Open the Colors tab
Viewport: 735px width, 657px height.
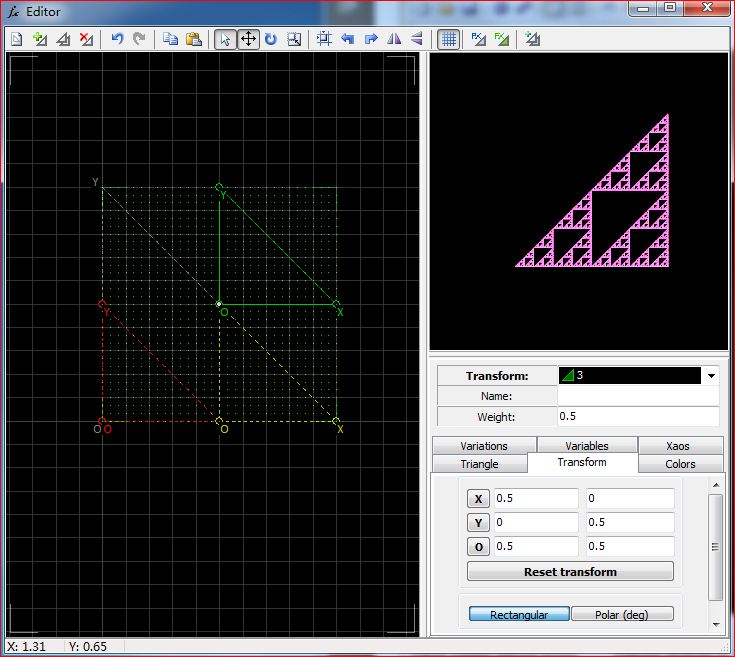click(x=680, y=464)
